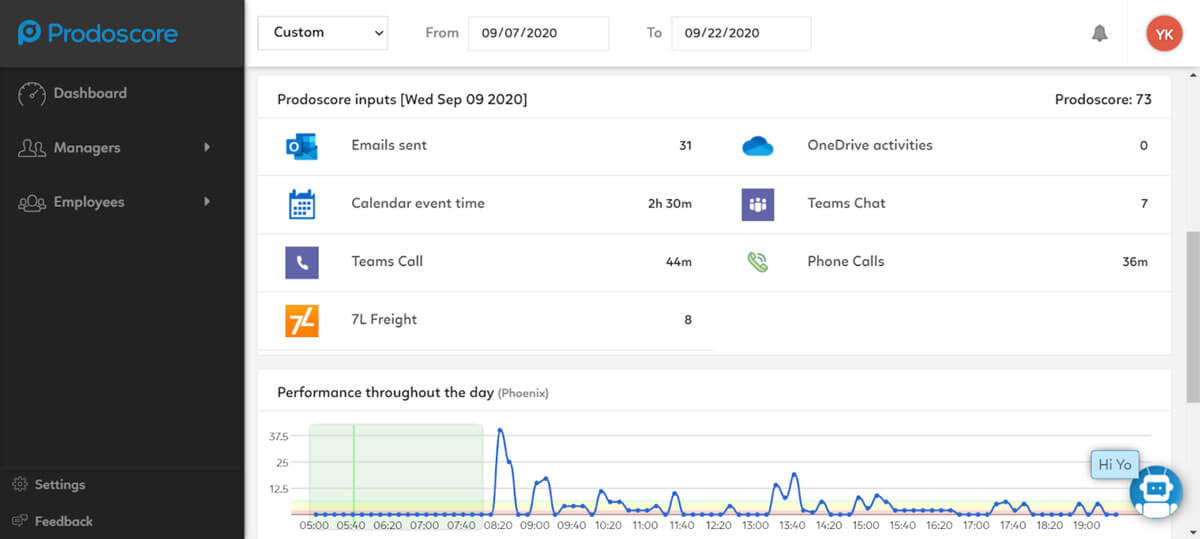Click the green vertical marker at 05:40
Image resolution: width=1200 pixels, height=539 pixels.
pos(353,468)
